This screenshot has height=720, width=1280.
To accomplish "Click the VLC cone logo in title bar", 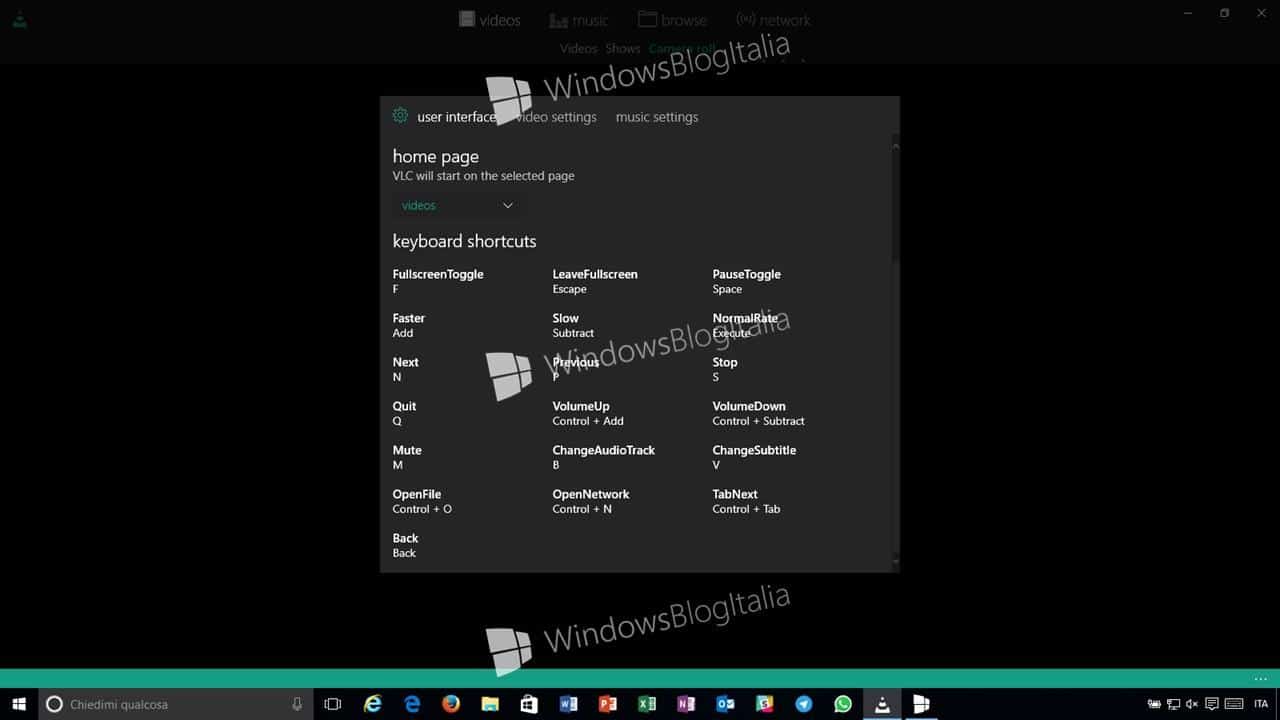I will 19,18.
